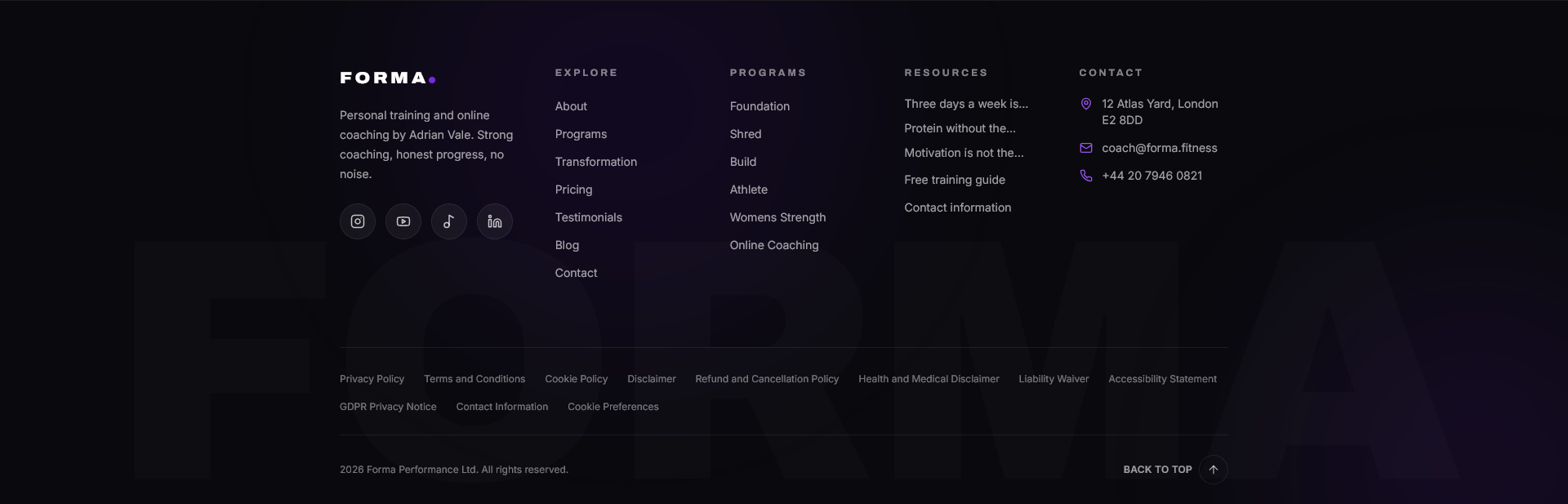Click the FORMA logo

(388, 78)
